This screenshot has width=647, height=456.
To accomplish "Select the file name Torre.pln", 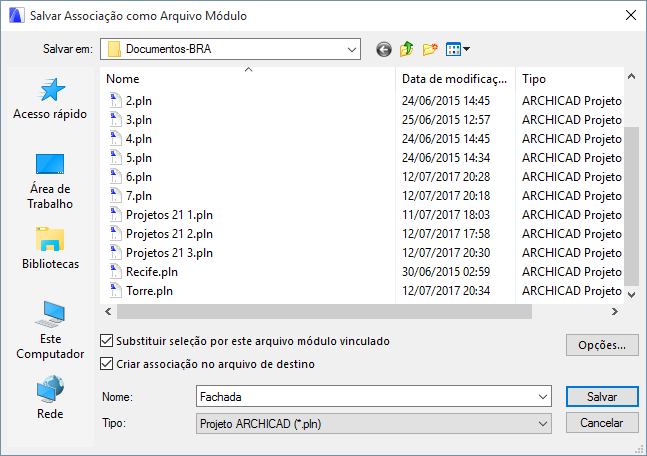I will [149, 291].
